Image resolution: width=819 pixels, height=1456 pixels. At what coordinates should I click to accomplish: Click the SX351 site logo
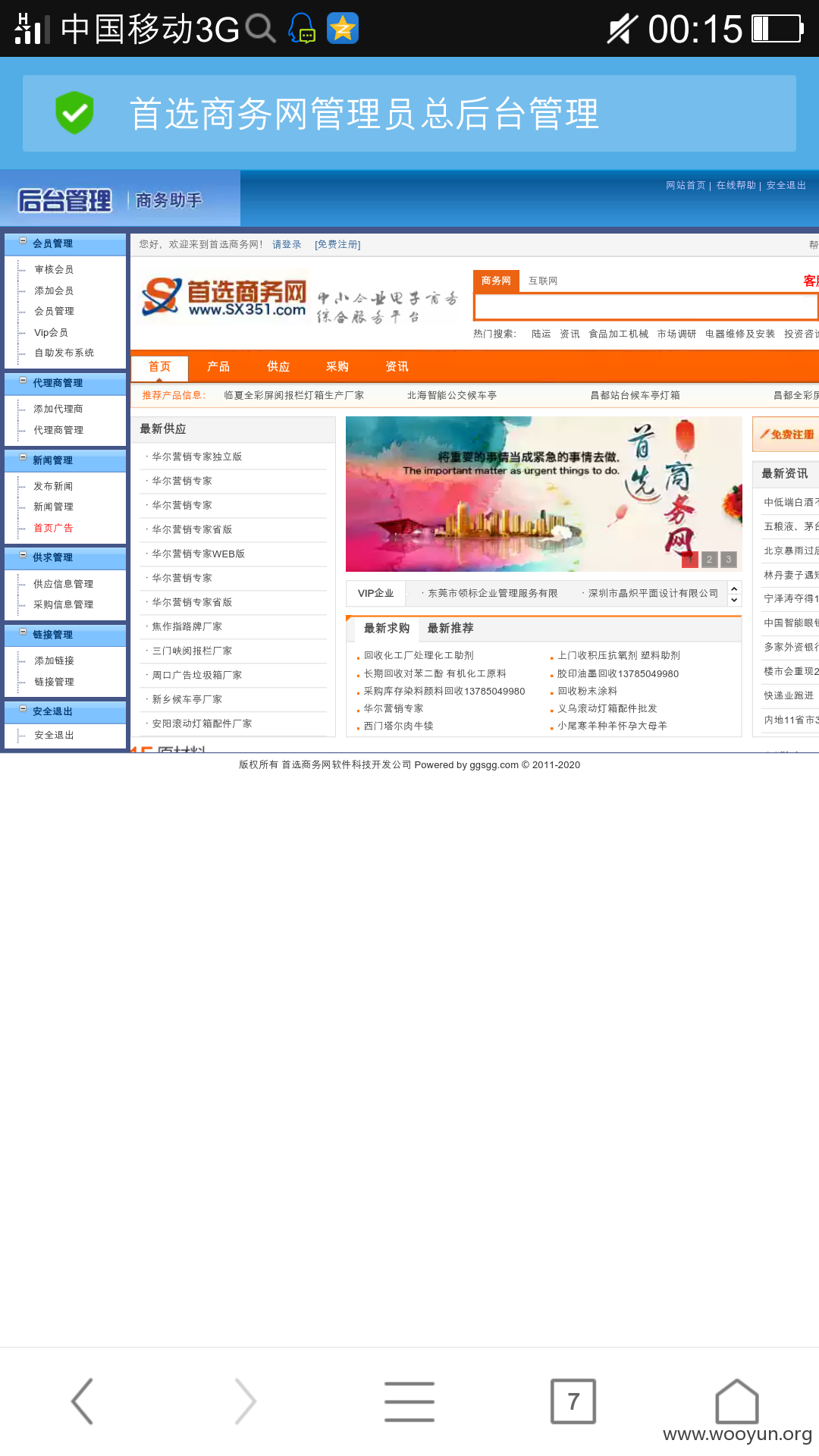coord(225,297)
